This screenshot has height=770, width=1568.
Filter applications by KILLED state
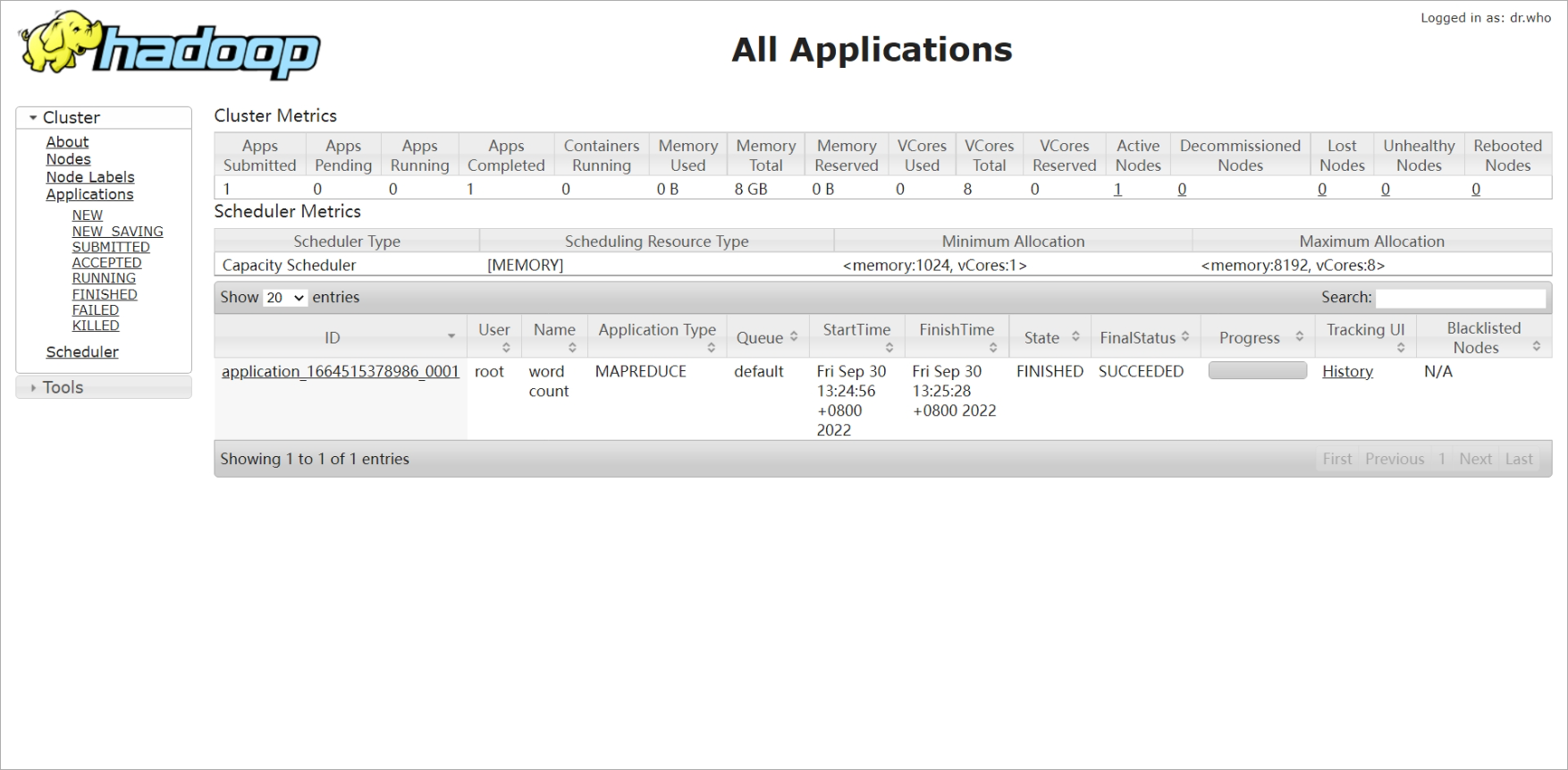[96, 326]
